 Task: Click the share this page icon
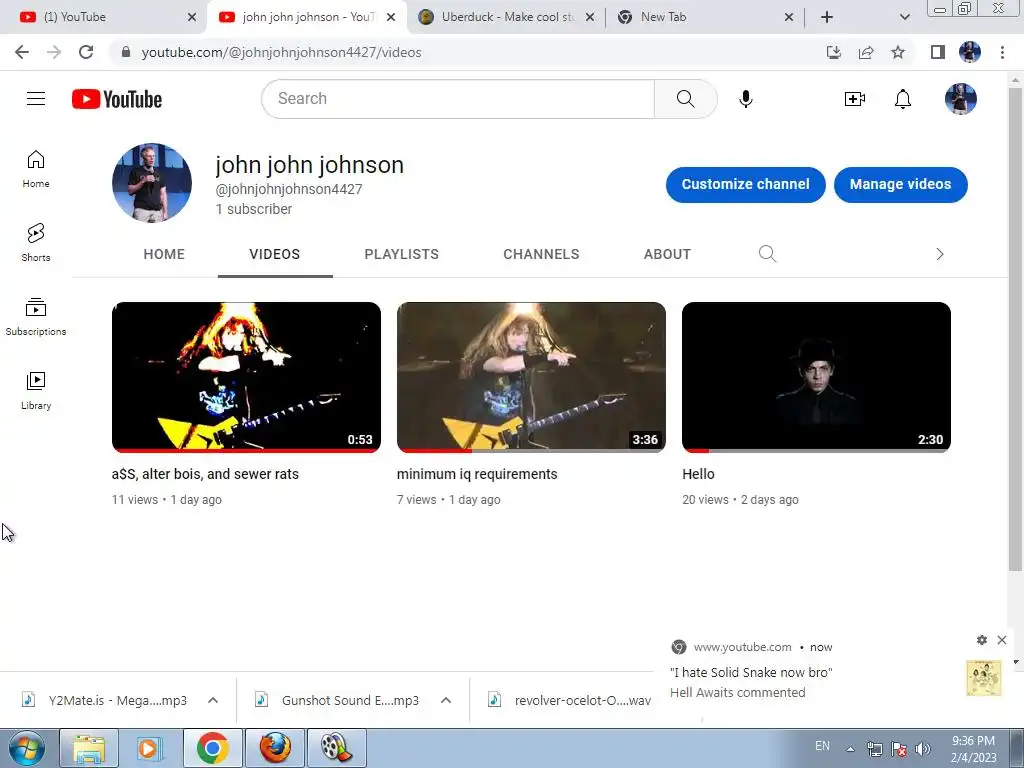tap(866, 52)
